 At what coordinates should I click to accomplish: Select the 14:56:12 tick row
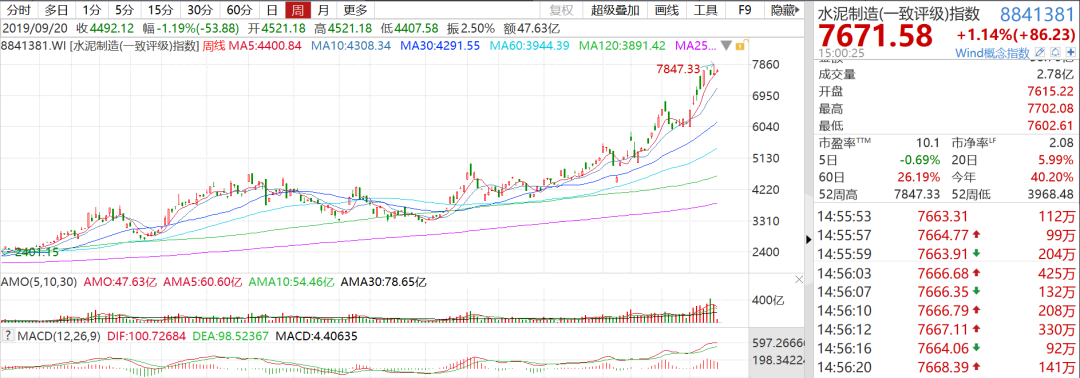point(946,330)
